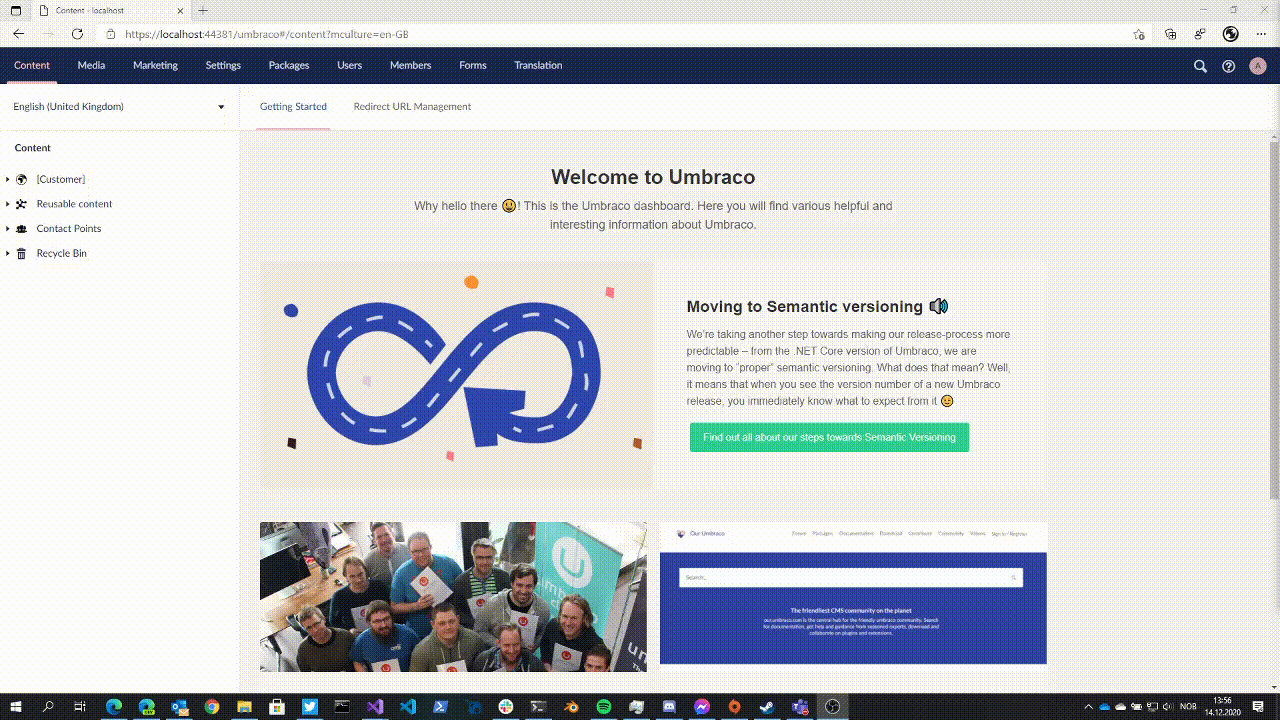Screen dimensions: 1280x720
Task: Launch Visual Studio Code from the taskbar
Action: tap(408, 707)
